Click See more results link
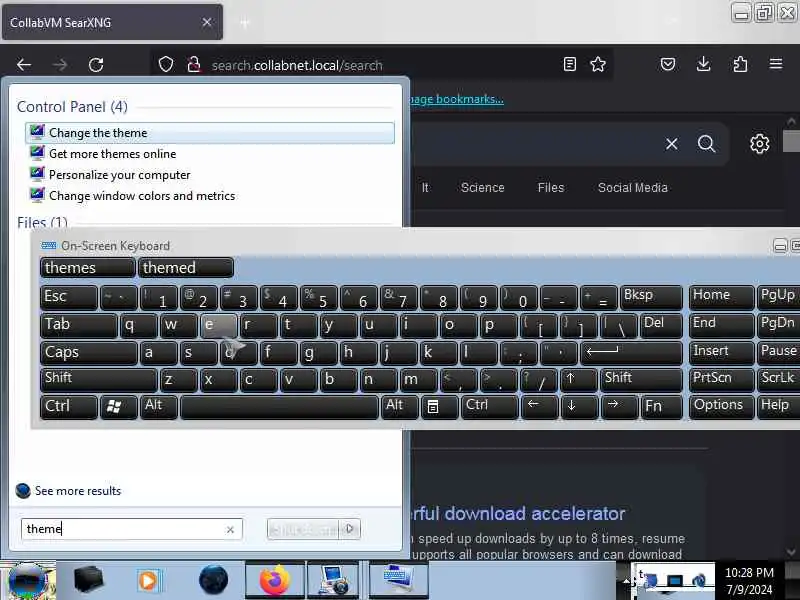 [78, 491]
